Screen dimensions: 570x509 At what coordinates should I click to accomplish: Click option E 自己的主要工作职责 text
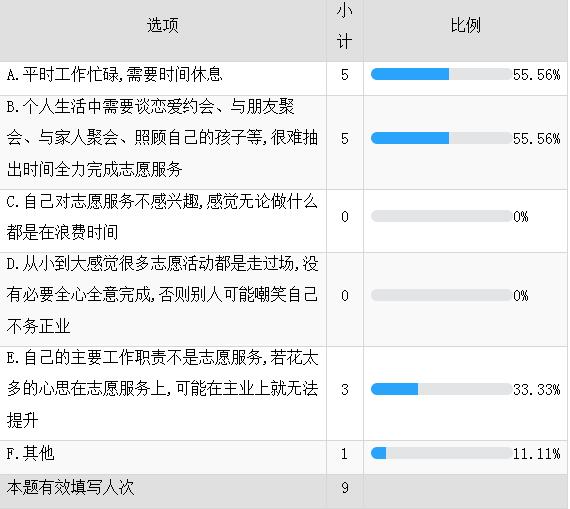(x=162, y=389)
